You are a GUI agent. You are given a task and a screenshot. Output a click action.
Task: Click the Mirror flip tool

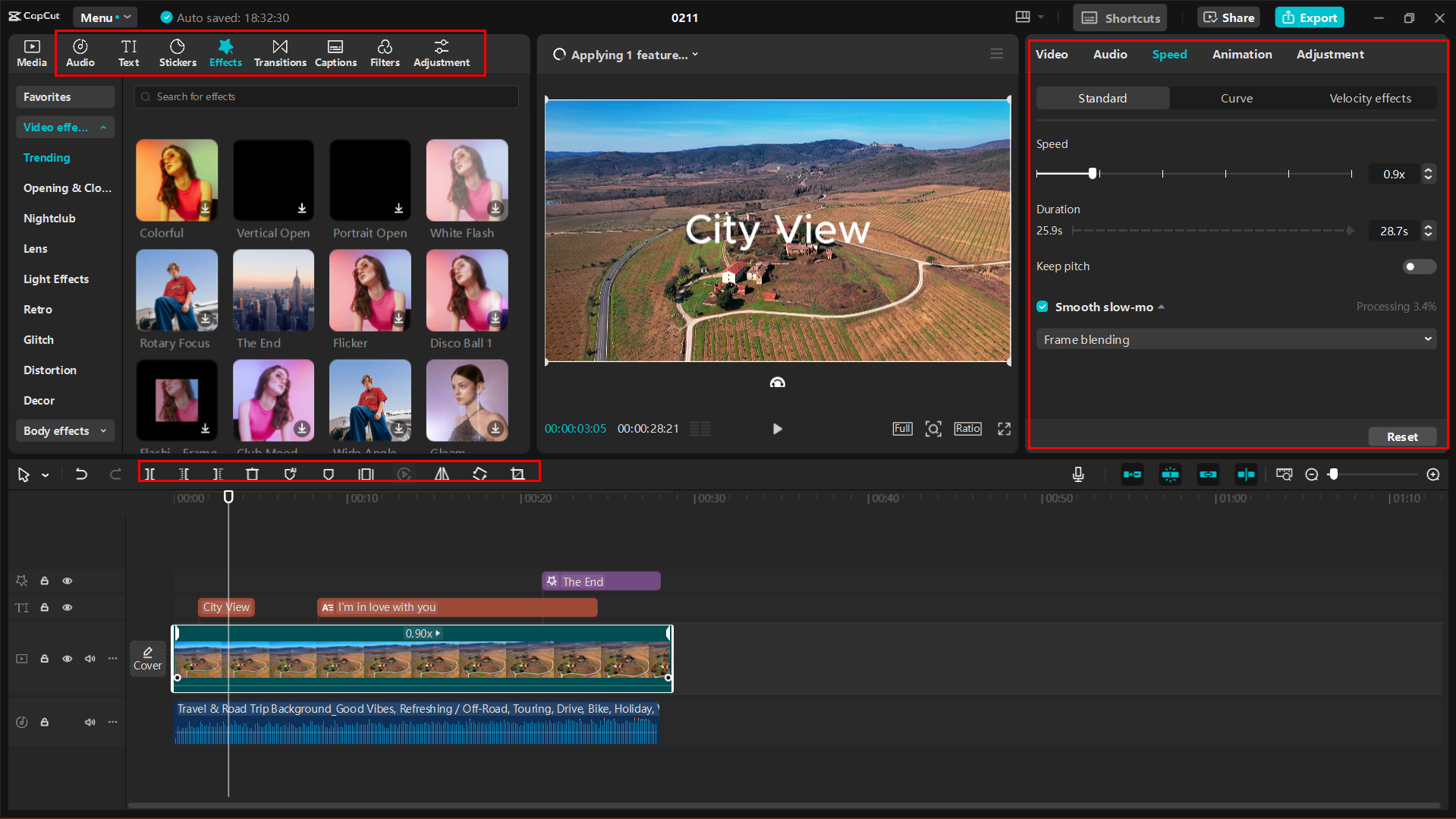[x=442, y=474]
